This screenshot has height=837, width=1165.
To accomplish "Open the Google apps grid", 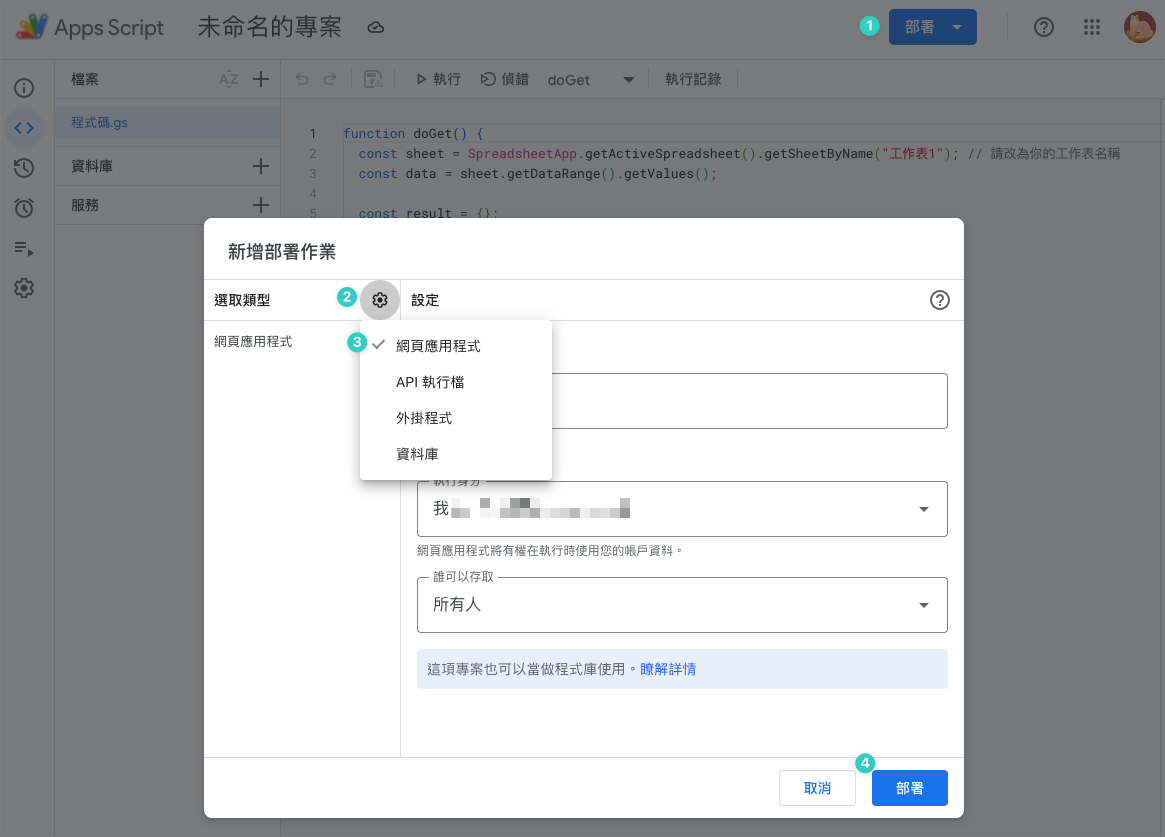I will pos(1091,27).
